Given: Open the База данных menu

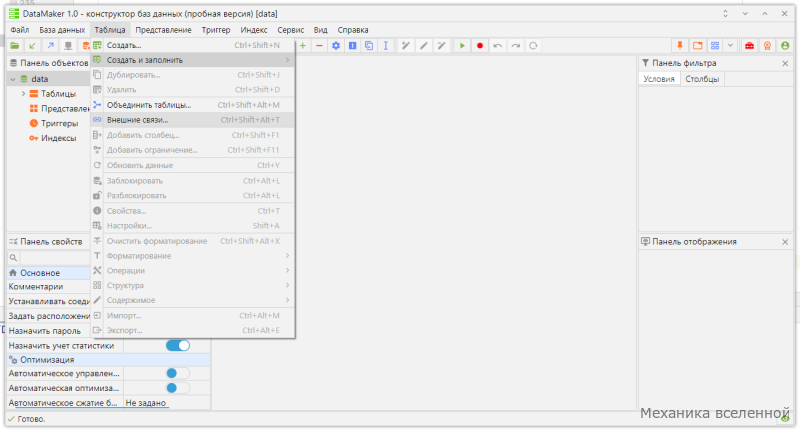Looking at the screenshot, I should [x=62, y=30].
